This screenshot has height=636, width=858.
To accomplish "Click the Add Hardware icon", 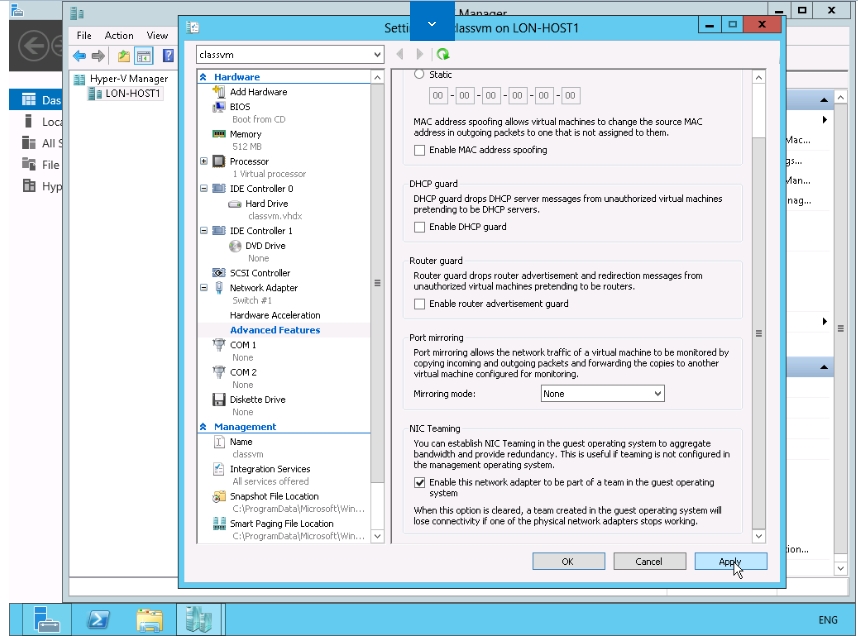I will click(219, 92).
